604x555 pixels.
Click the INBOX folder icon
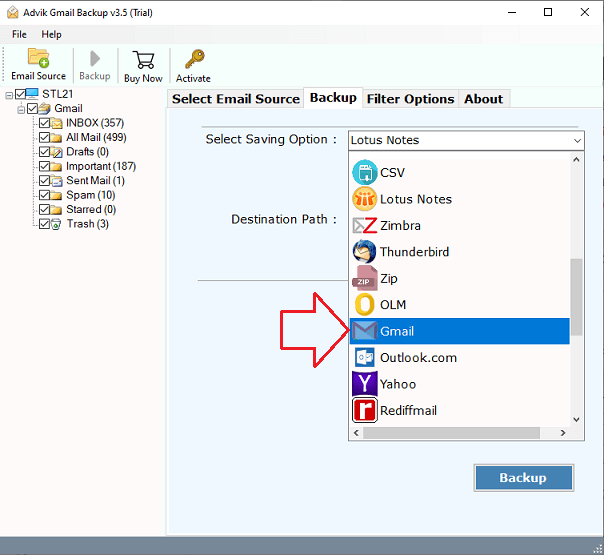pyautogui.click(x=57, y=123)
